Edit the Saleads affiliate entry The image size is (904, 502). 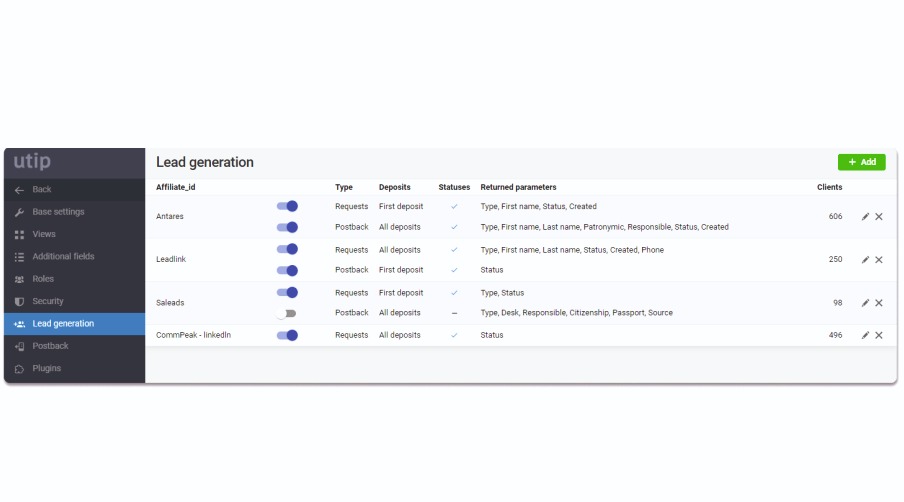[865, 303]
